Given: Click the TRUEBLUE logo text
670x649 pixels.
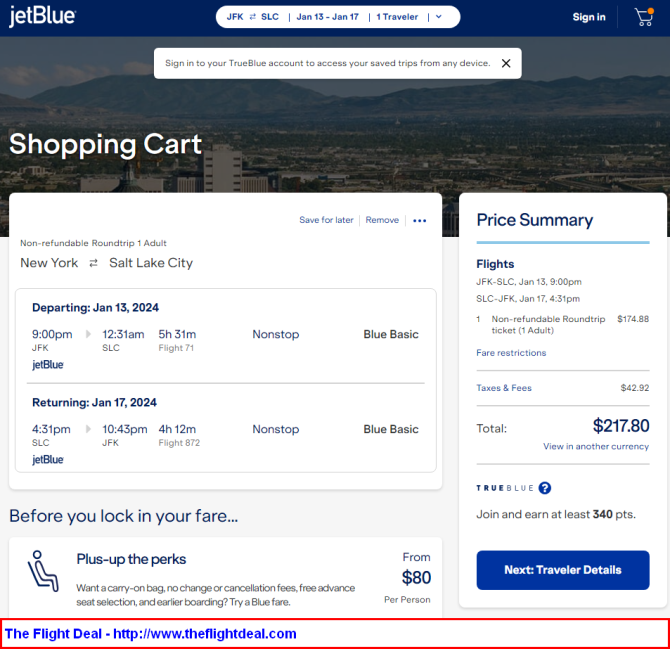Looking at the screenshot, I should [x=505, y=488].
